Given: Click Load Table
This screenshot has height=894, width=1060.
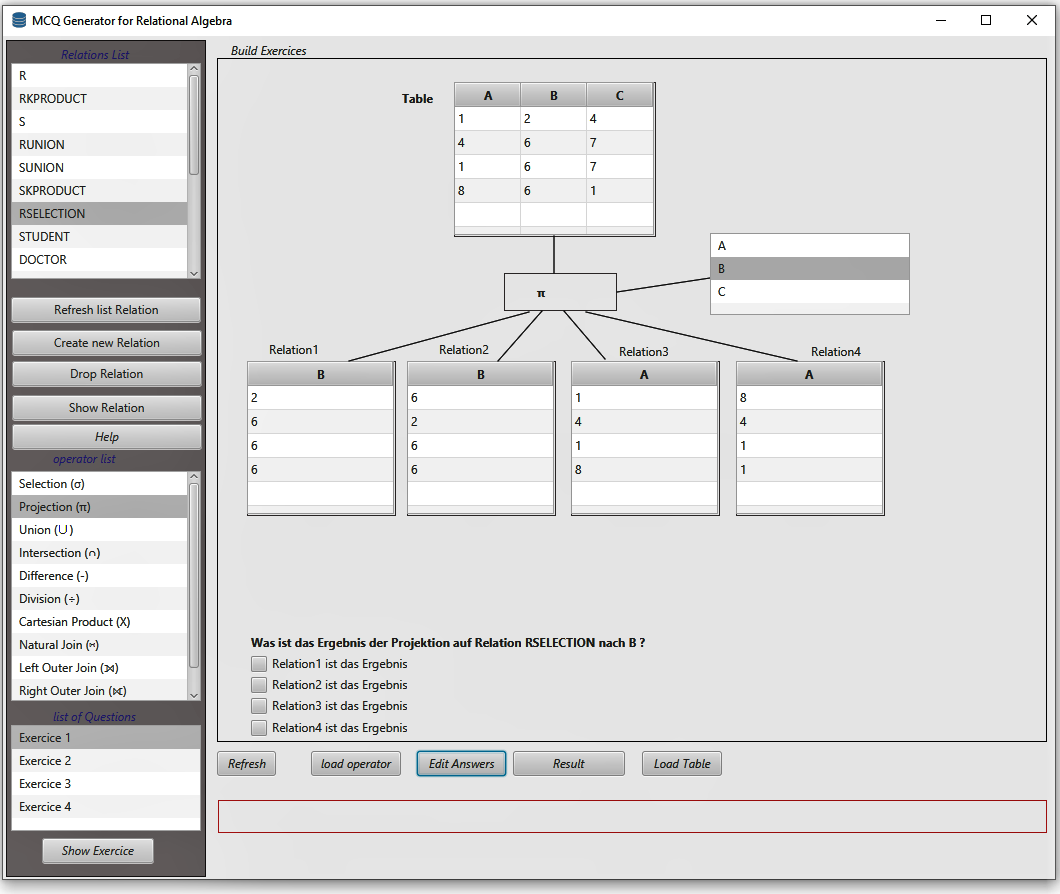Looking at the screenshot, I should click(681, 763).
